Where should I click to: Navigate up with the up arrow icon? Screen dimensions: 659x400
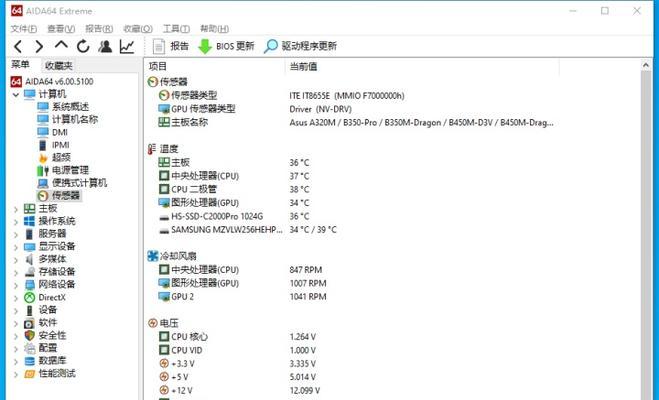coord(61,45)
